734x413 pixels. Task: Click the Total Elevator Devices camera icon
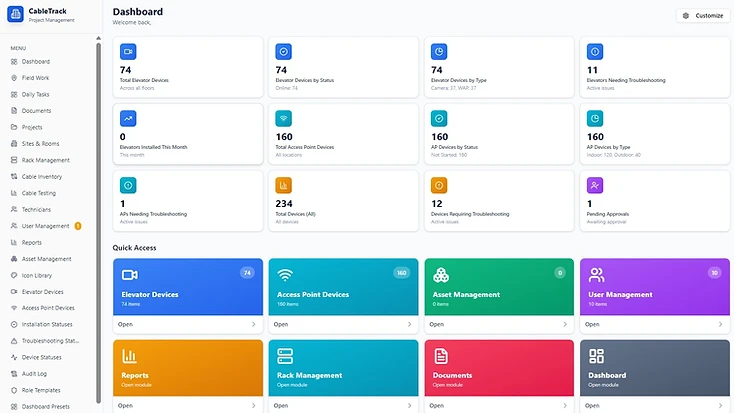128,52
